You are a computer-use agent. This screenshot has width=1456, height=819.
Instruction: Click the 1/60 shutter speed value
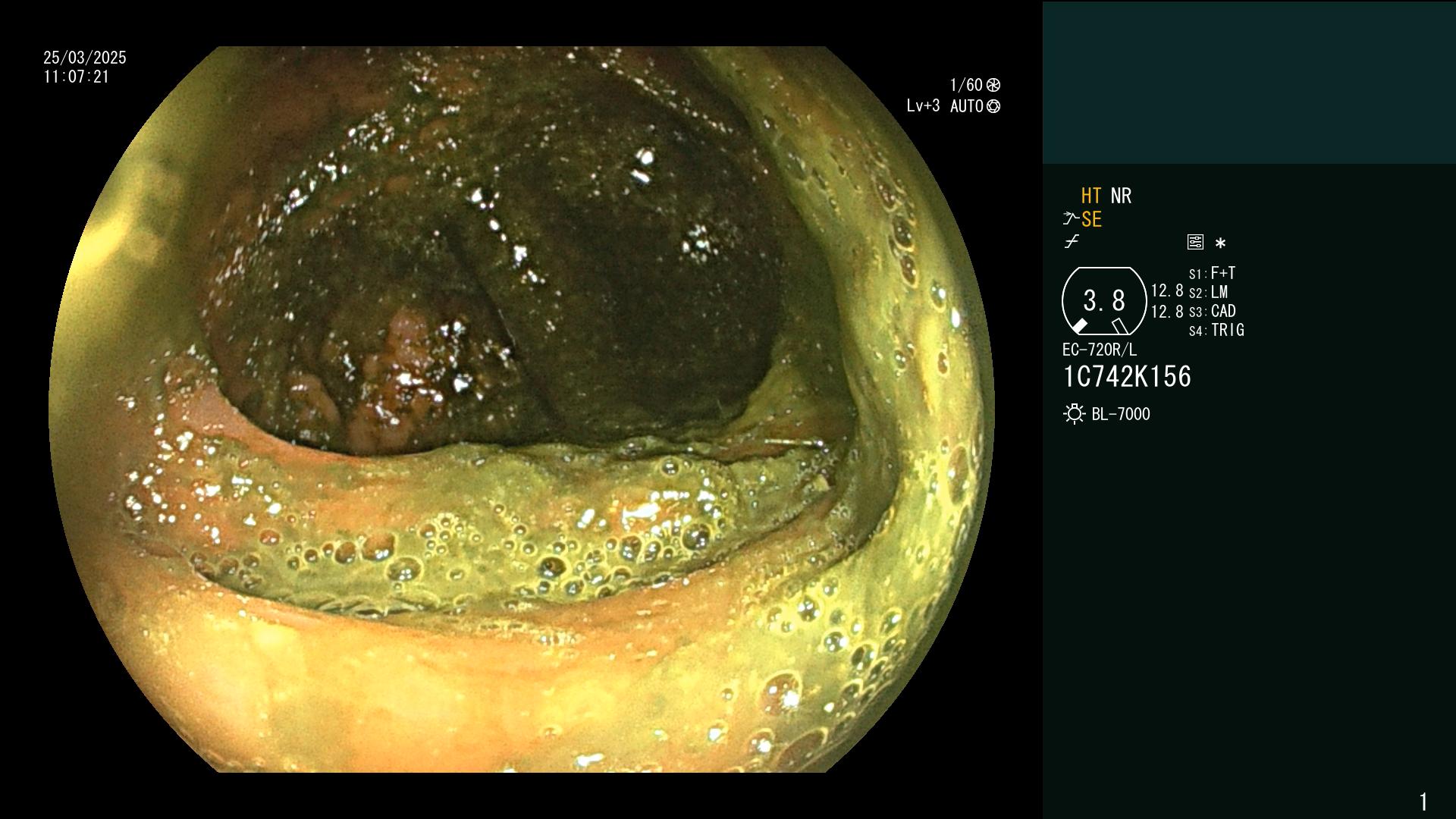coord(966,85)
